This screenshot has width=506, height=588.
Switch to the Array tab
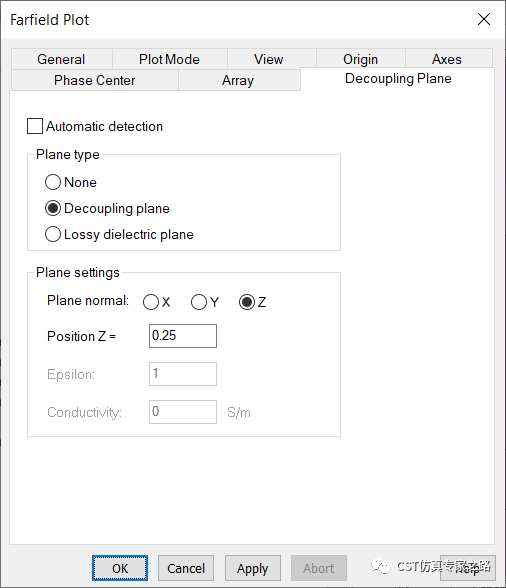239,80
